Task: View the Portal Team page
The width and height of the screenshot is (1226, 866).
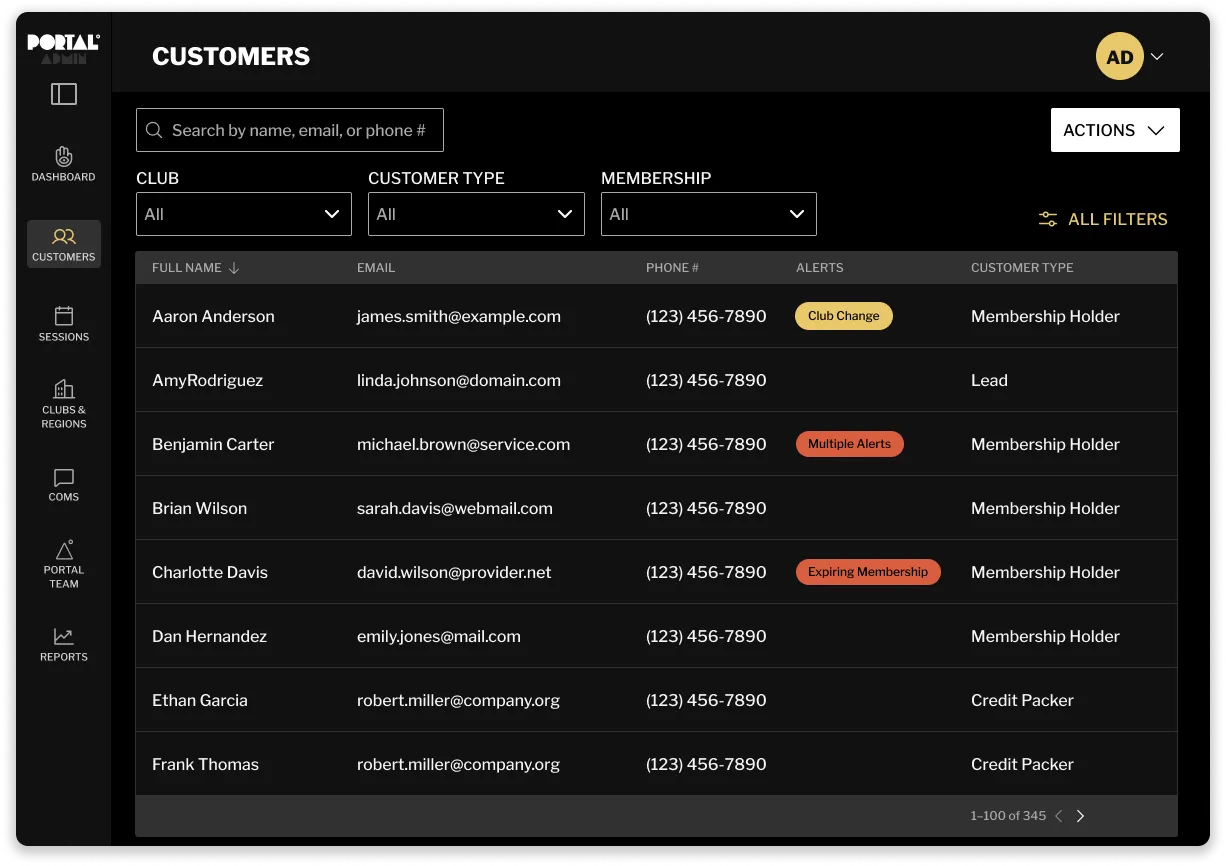Action: pos(63,565)
